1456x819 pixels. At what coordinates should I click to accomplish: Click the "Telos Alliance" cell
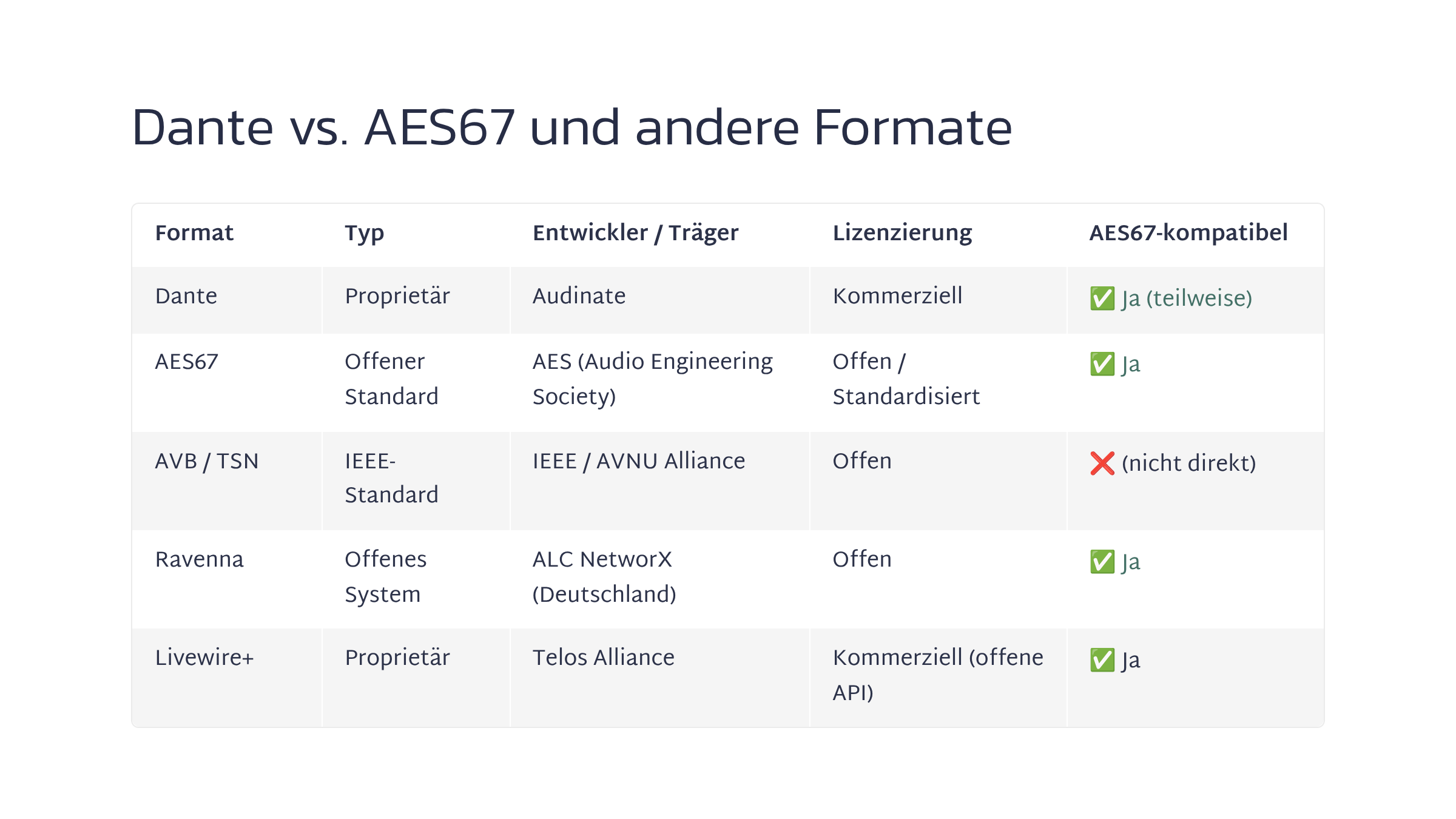603,658
